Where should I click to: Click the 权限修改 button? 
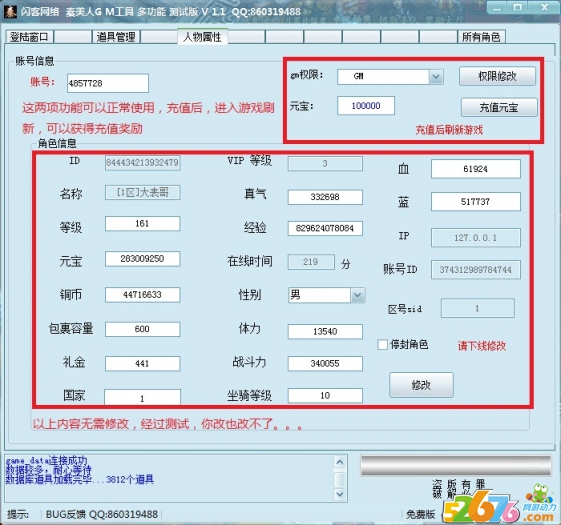(x=497, y=76)
